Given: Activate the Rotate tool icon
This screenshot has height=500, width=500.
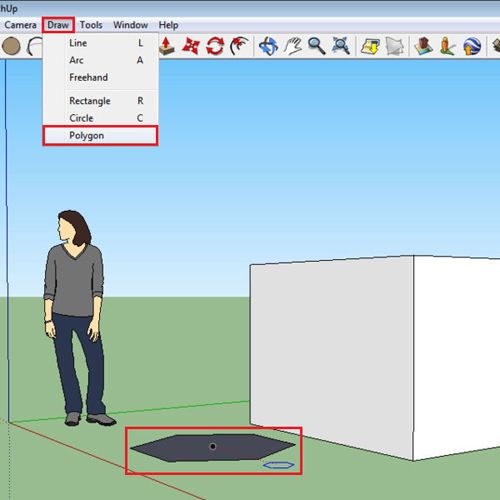Looking at the screenshot, I should [215, 46].
